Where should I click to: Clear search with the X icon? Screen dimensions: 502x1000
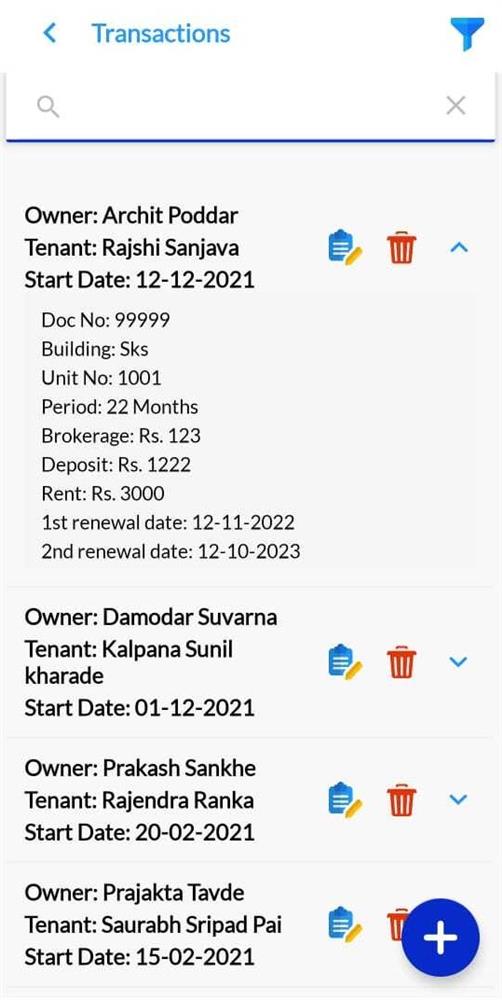pos(455,106)
